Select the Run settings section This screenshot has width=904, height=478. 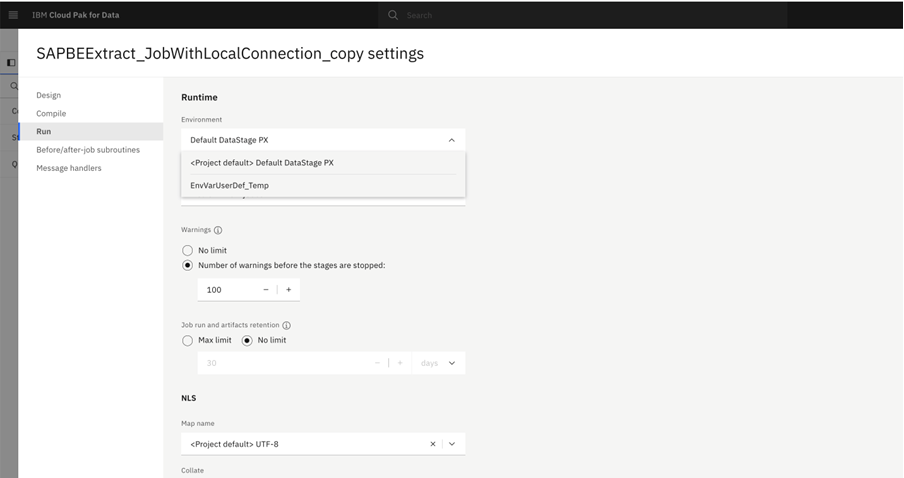coord(91,131)
